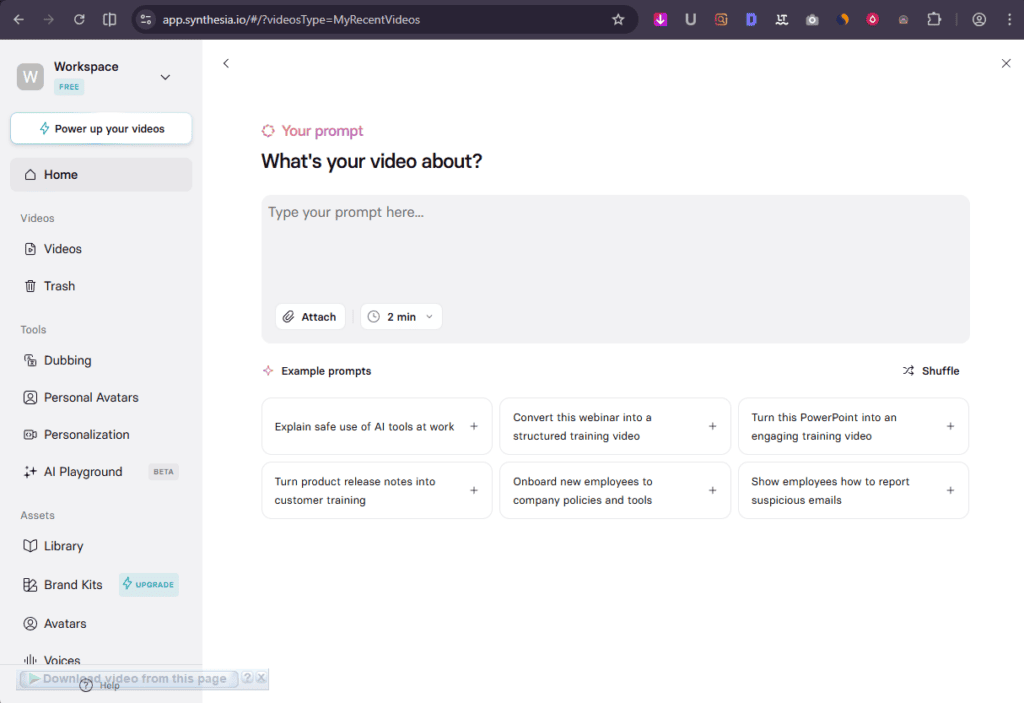Go back with the browser back arrow
The image size is (1024, 703).
pos(19,20)
